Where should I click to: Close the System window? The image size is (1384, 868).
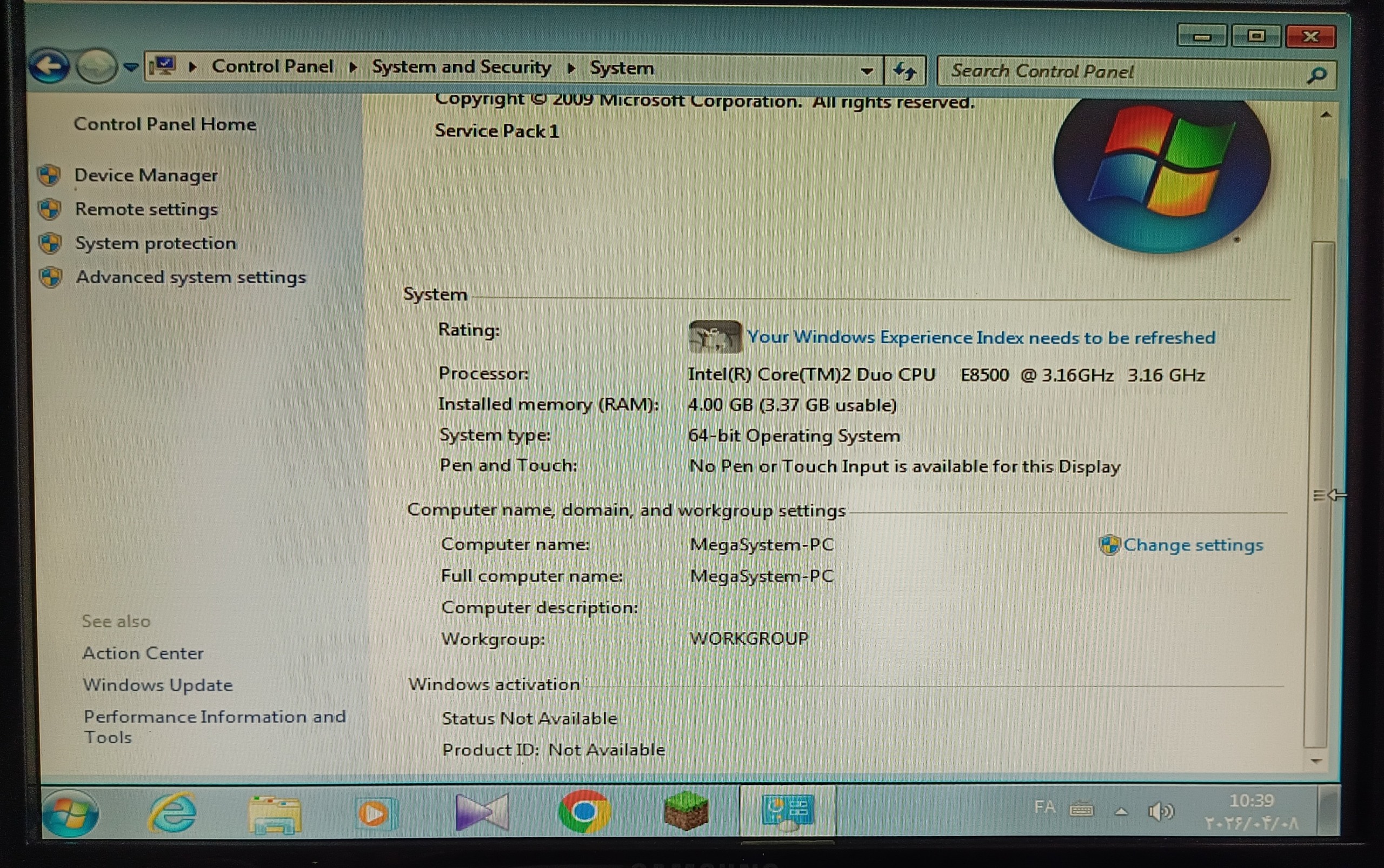pyautogui.click(x=1311, y=36)
